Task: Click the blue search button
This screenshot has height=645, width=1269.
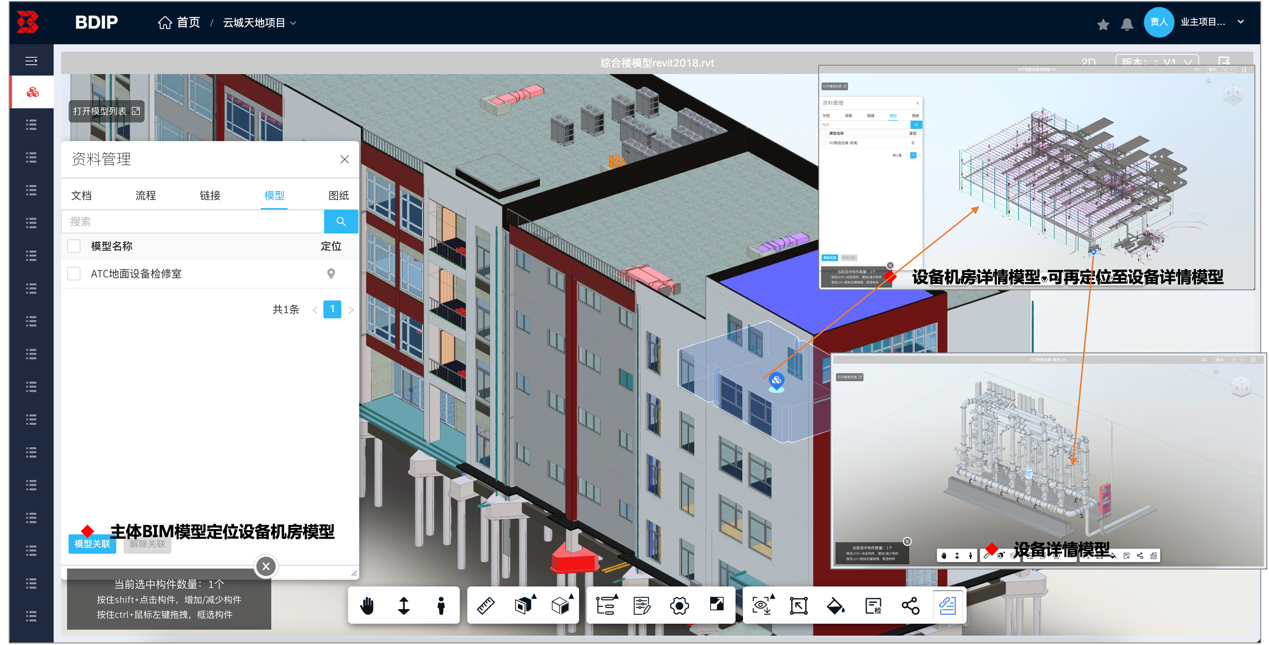Action: coord(341,222)
